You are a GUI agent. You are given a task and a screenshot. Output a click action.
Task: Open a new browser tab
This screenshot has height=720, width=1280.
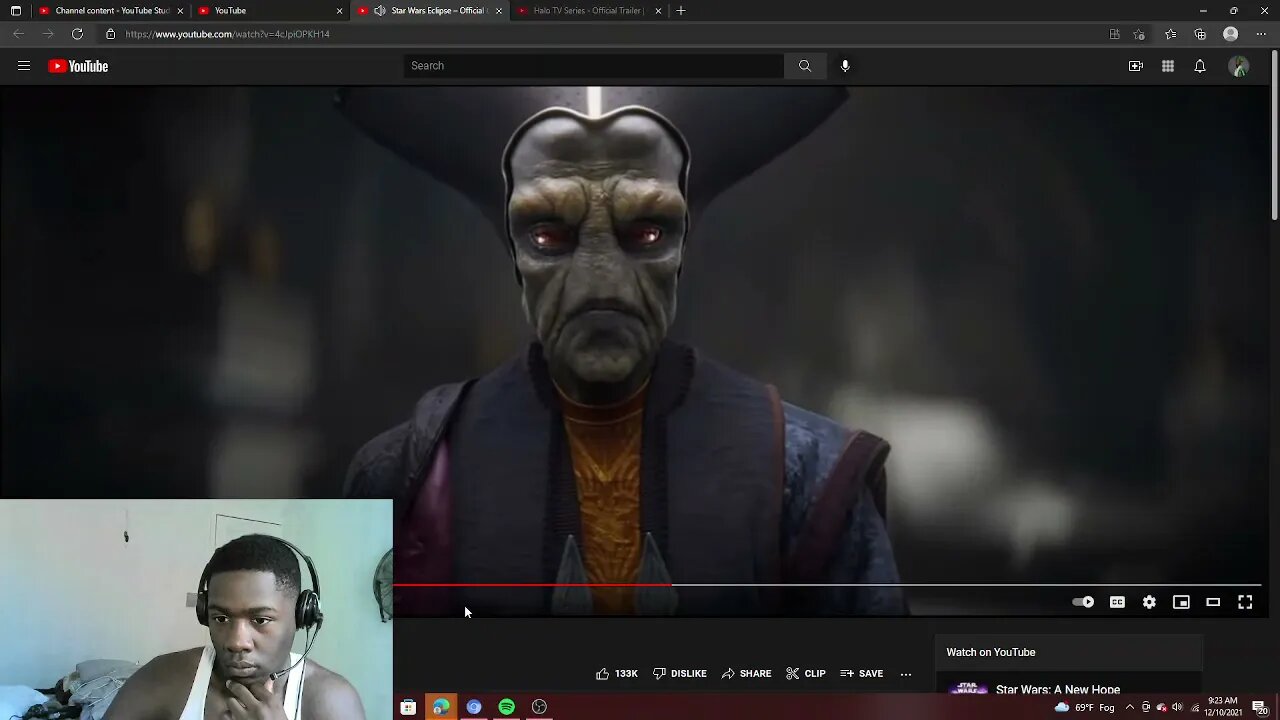tap(681, 11)
